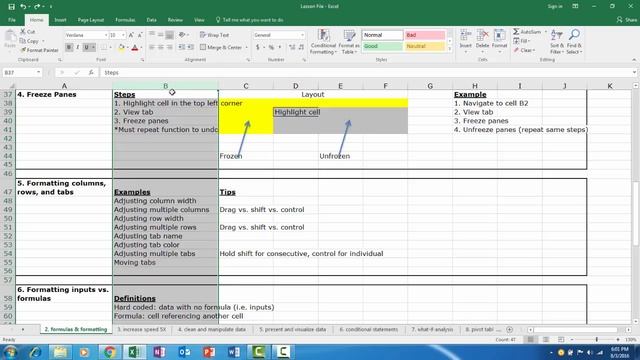Expand the cell styles gallery arrow
The image size is (640, 360).
coord(450,49)
